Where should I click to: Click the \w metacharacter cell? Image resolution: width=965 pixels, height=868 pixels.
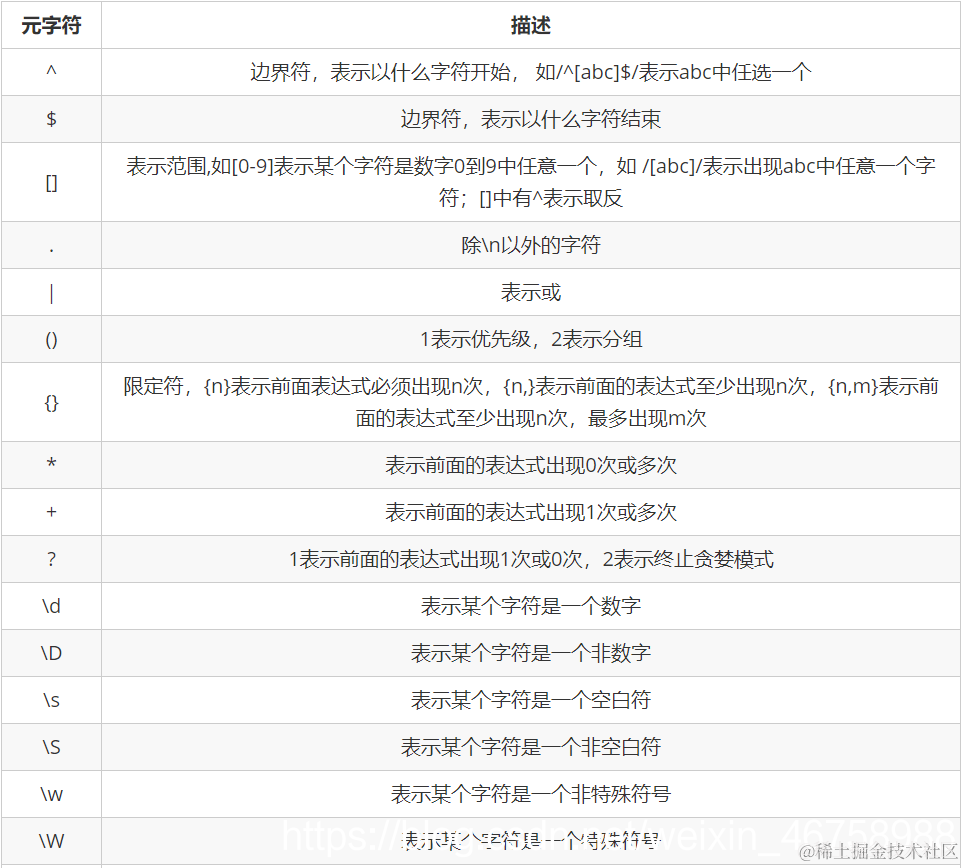coord(52,795)
